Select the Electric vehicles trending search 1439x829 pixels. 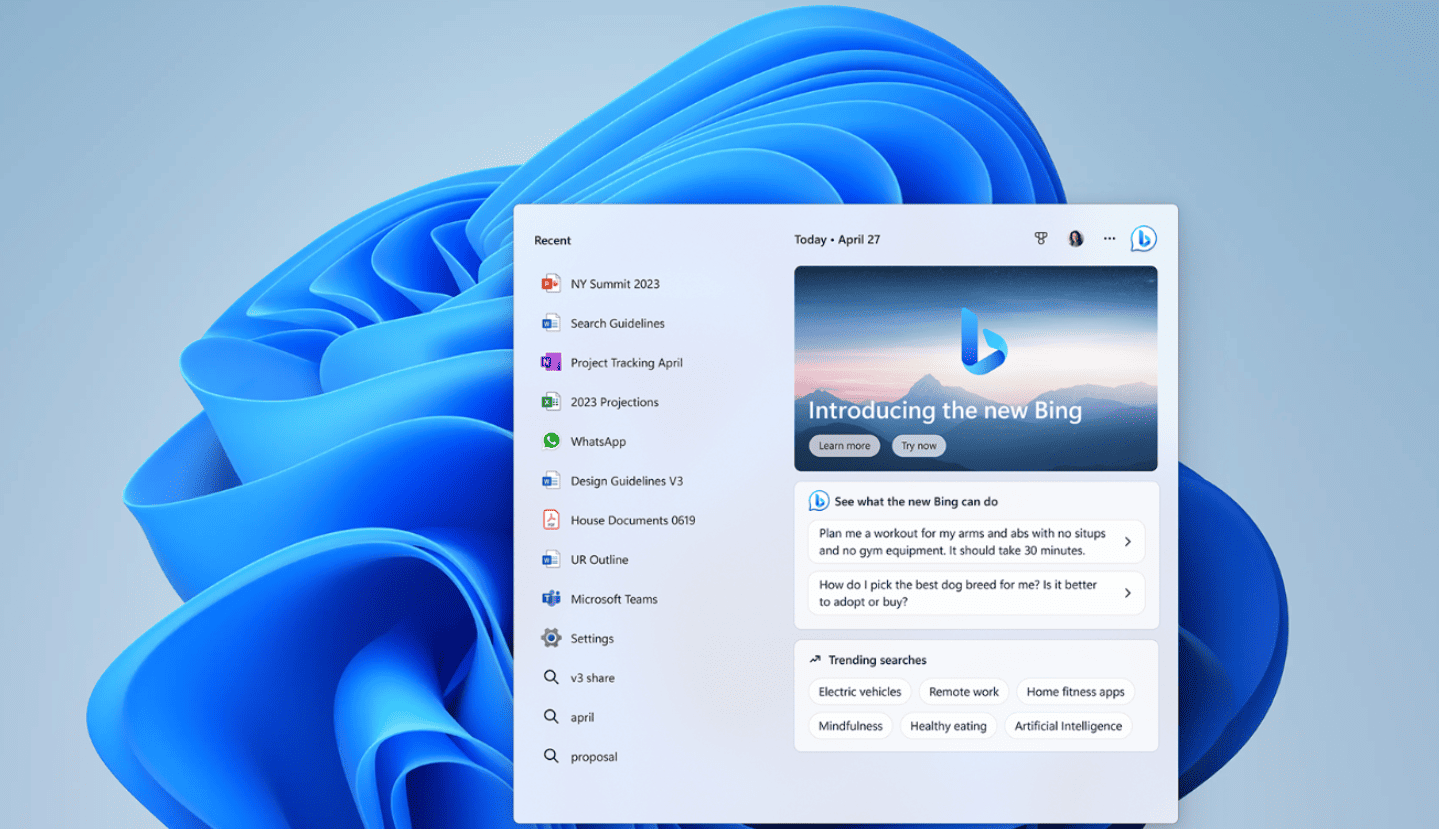tap(860, 692)
